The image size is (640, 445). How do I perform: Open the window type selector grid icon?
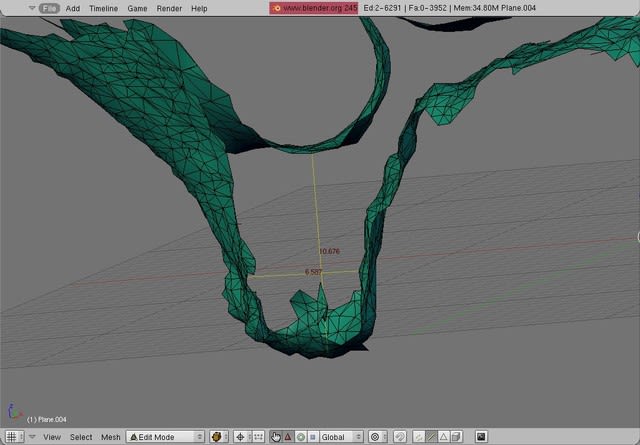[14, 437]
